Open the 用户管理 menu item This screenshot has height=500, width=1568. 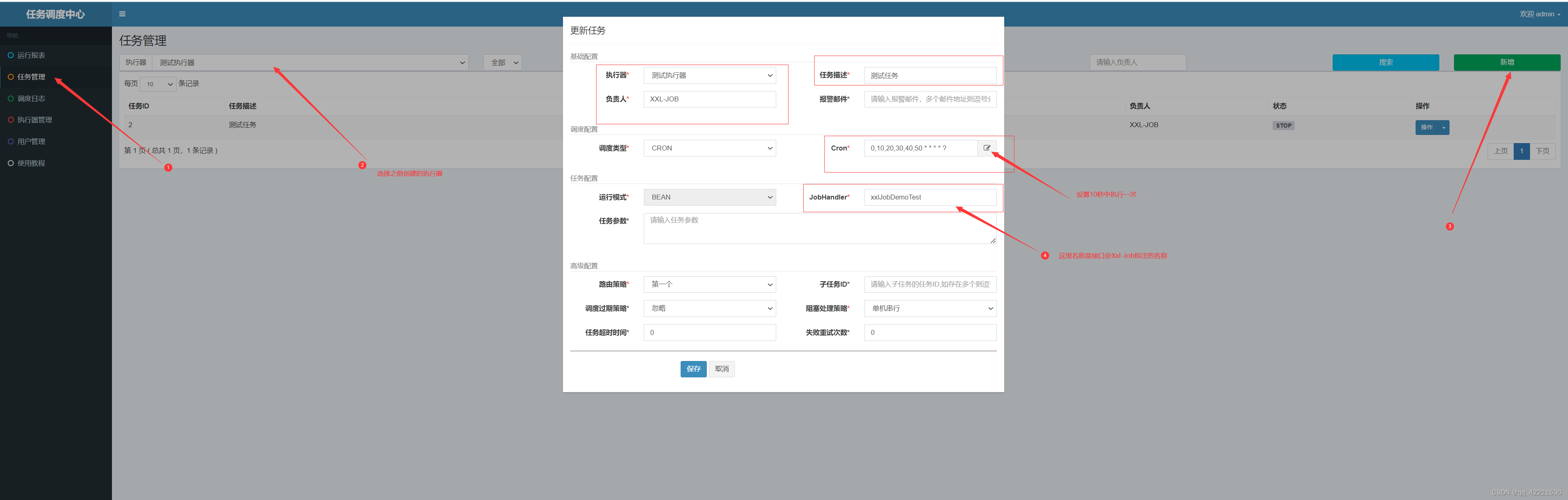(56, 141)
